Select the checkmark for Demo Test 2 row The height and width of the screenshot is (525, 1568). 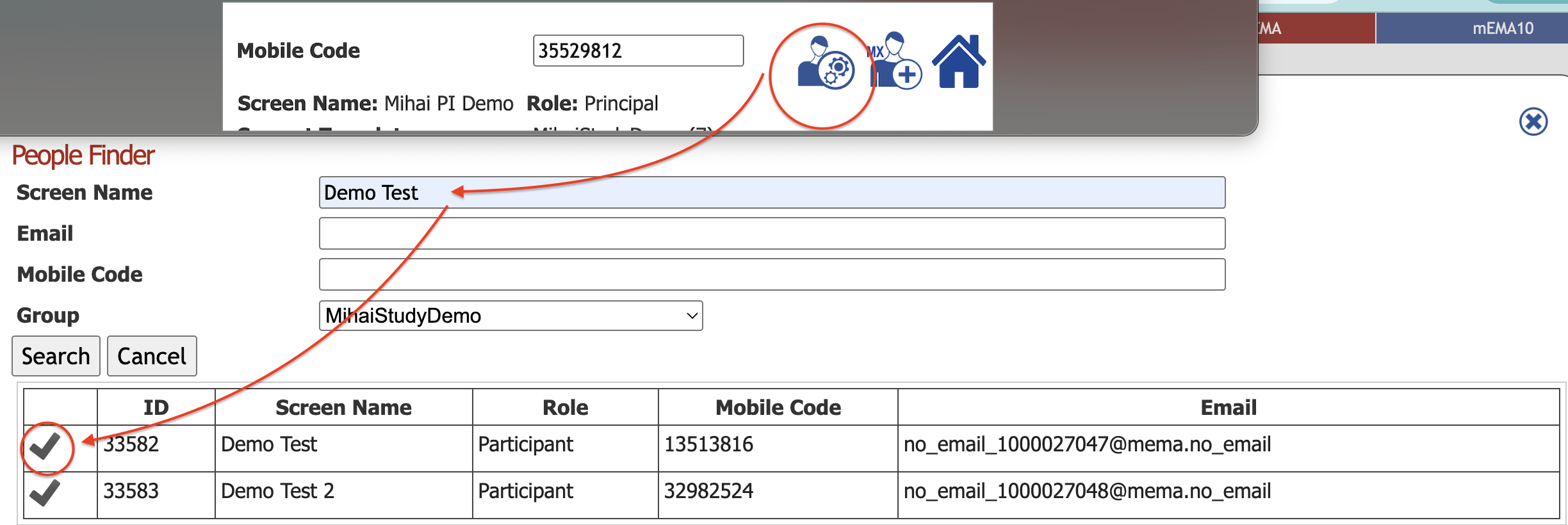coord(45,493)
